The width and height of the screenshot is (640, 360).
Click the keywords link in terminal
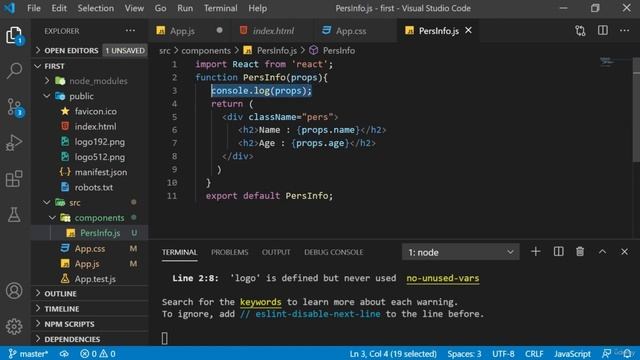[260, 302]
